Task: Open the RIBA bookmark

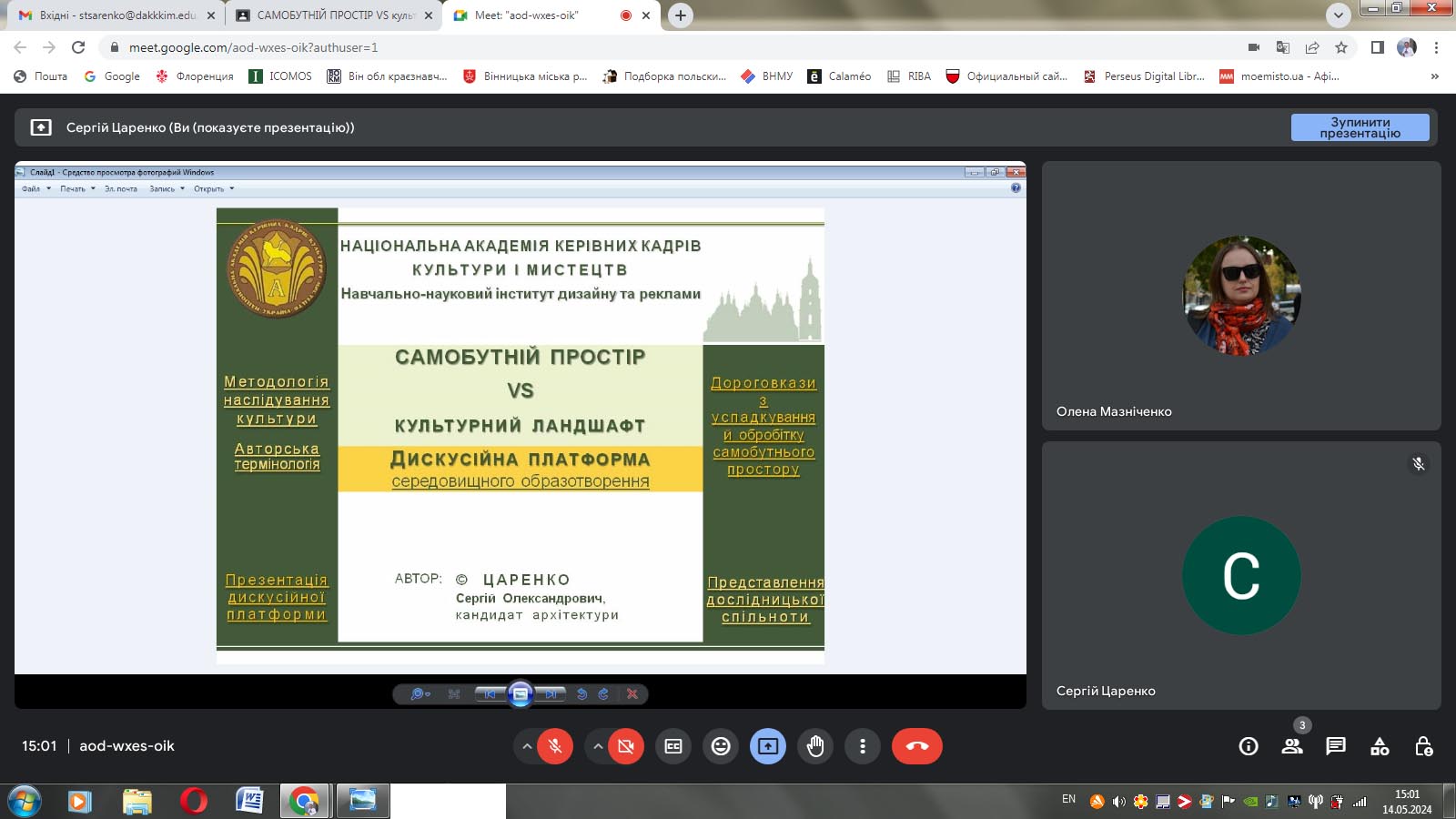Action: (x=909, y=76)
